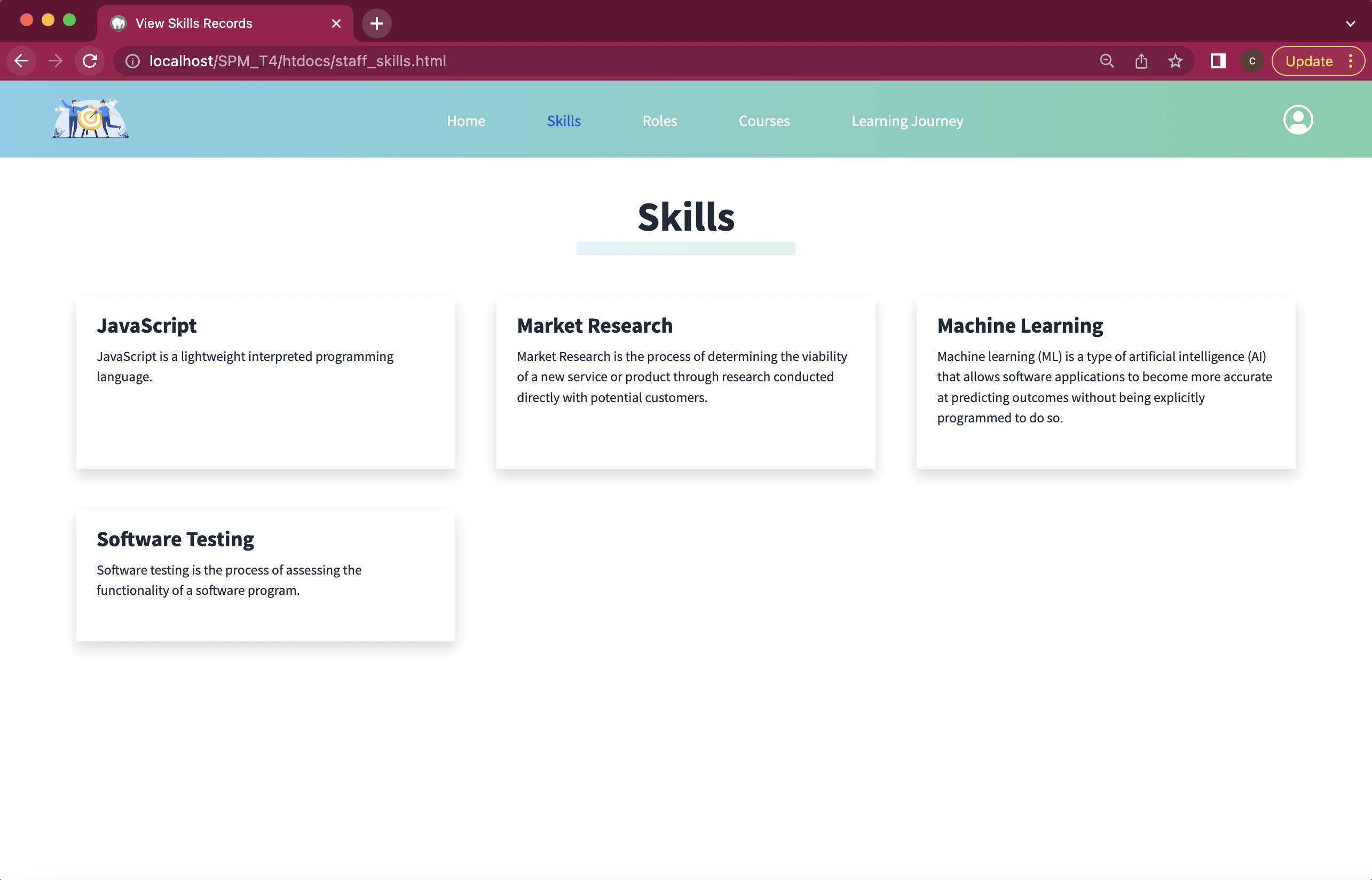Open the site information icon in address bar
Image resolution: width=1372 pixels, height=880 pixels.
[131, 61]
